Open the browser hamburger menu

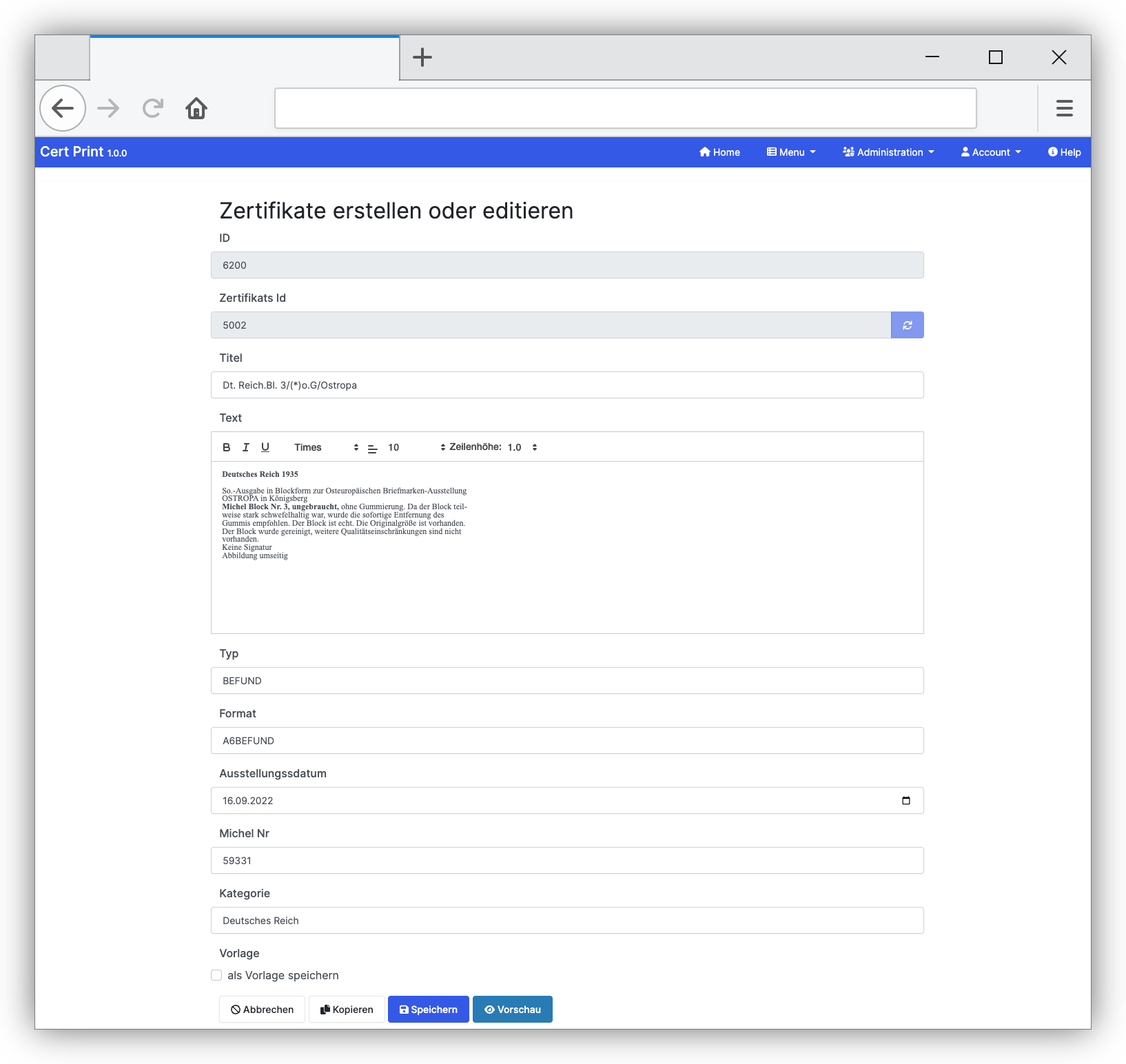[x=1064, y=108]
